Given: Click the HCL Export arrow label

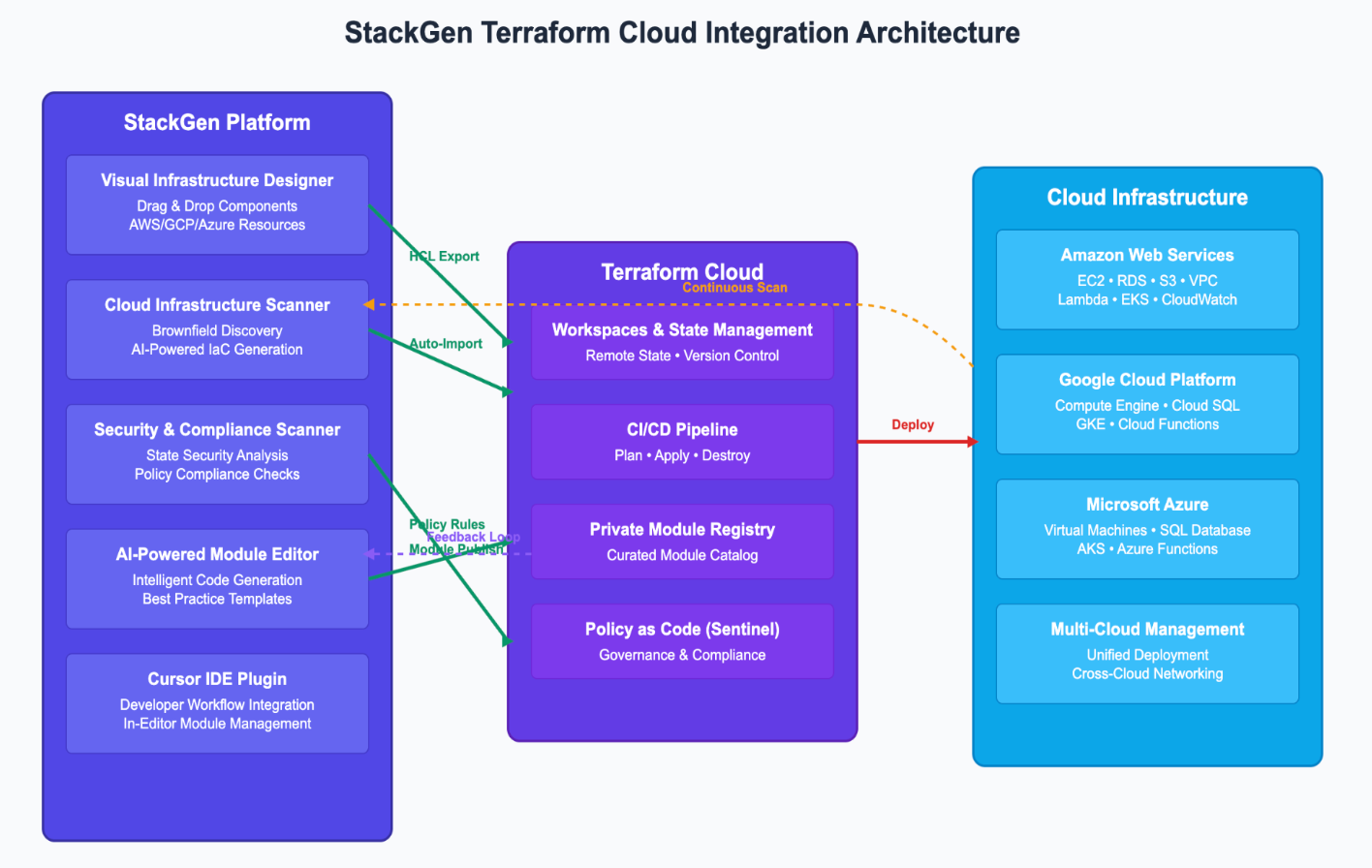Looking at the screenshot, I should tap(444, 257).
